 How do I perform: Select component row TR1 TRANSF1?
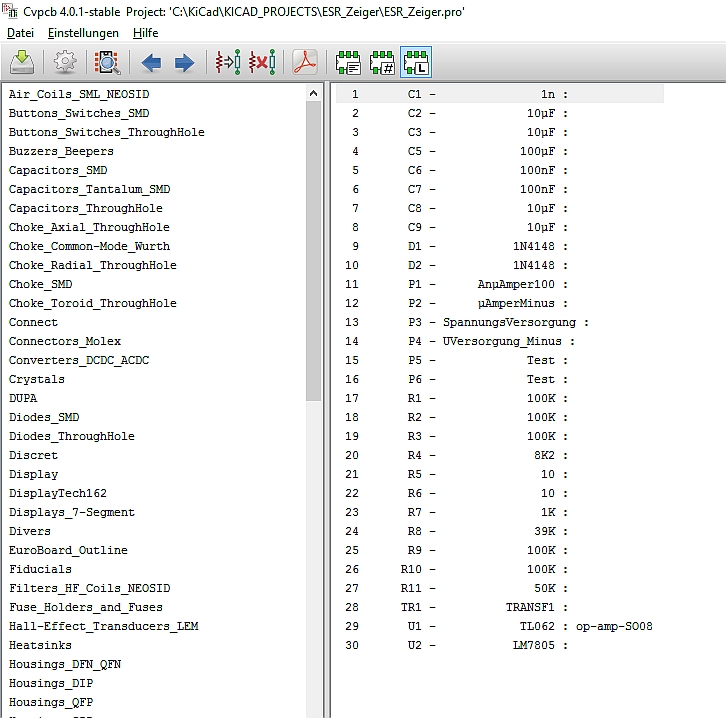[x=500, y=607]
